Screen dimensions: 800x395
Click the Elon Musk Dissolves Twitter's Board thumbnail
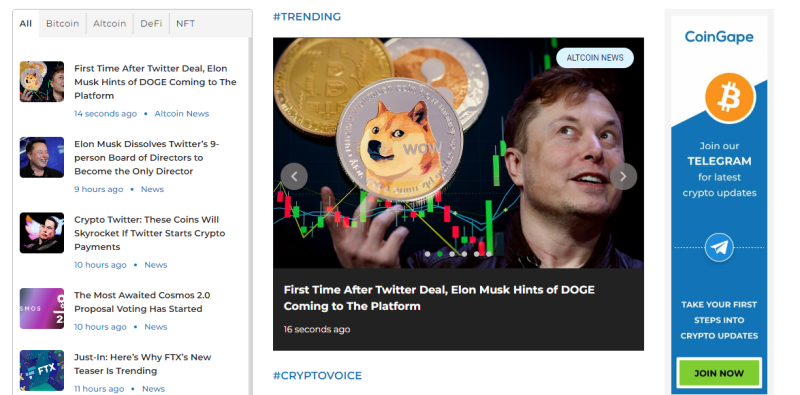pyautogui.click(x=42, y=157)
